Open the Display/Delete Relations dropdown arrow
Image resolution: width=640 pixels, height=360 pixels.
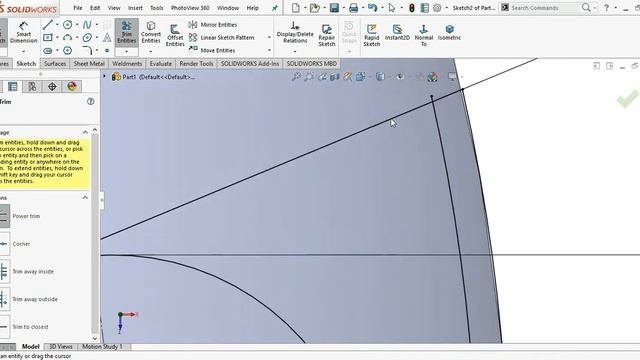point(295,51)
